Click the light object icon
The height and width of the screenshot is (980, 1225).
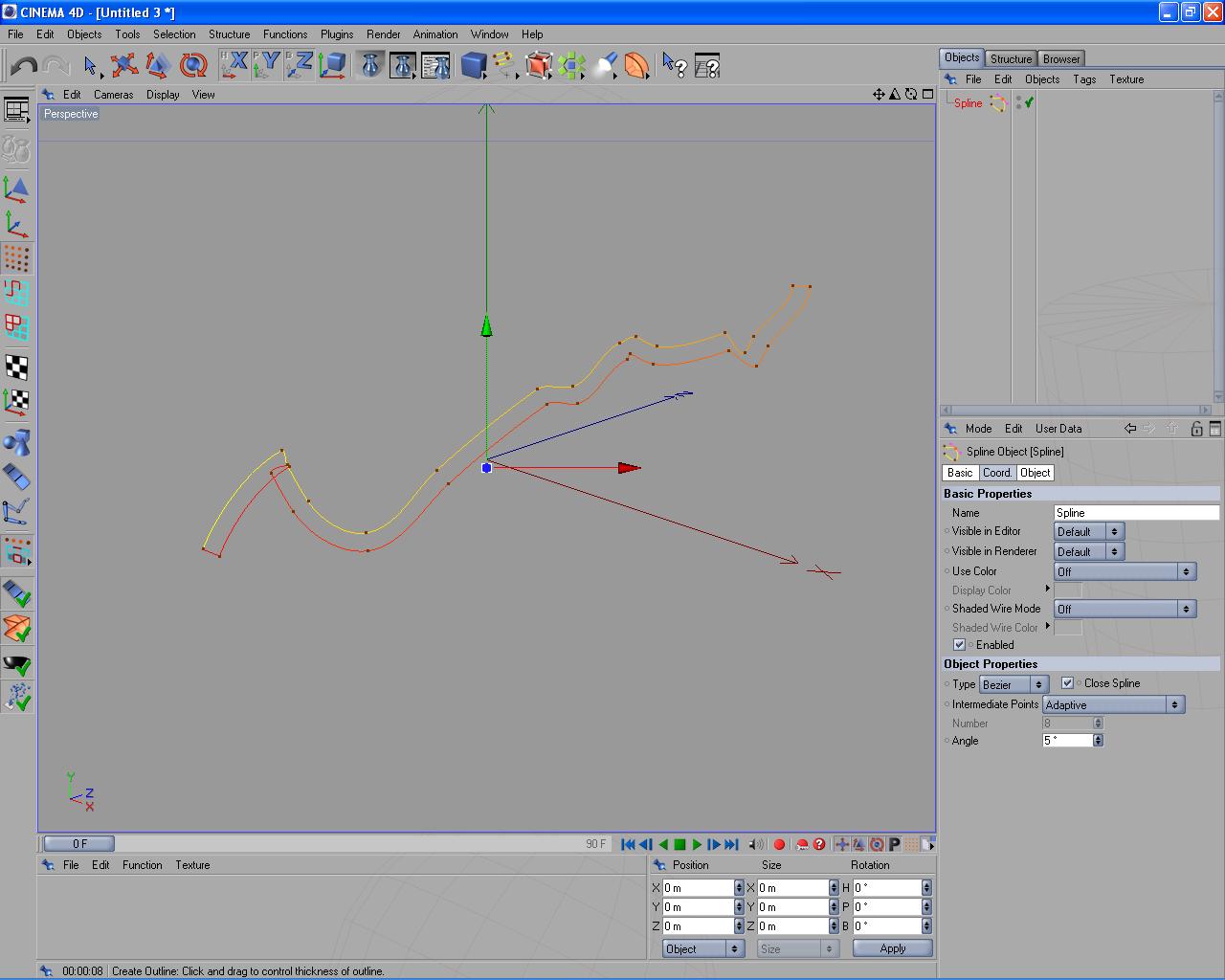click(x=605, y=66)
